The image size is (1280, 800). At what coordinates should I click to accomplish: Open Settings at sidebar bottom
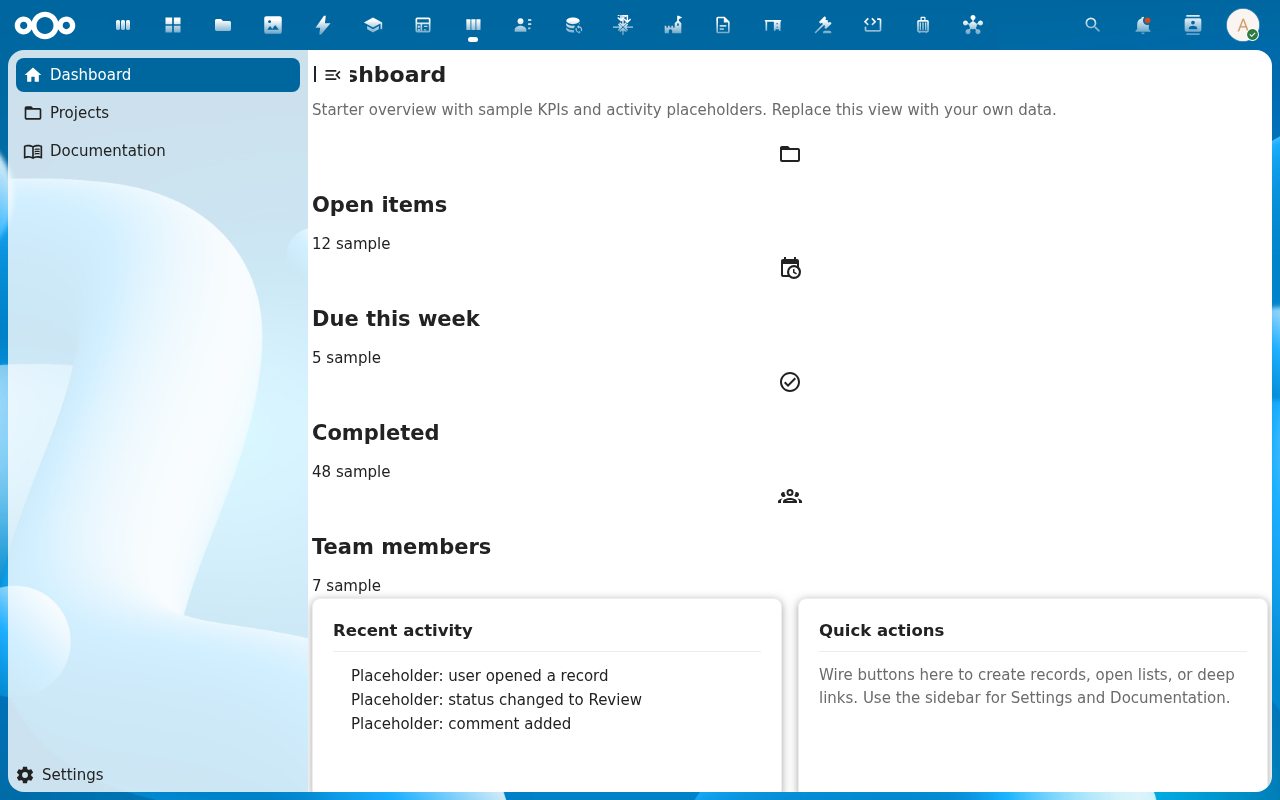coord(158,775)
